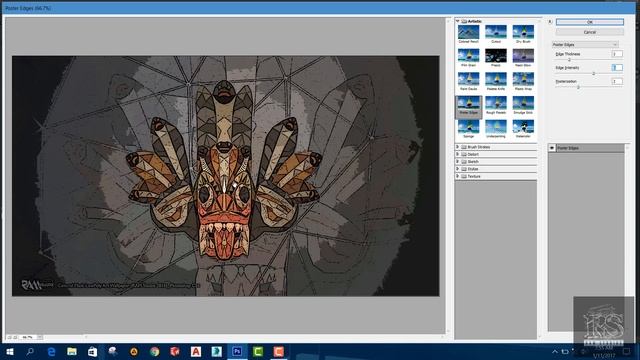The image size is (640, 360).
Task: Click the Posterization value field
Action: (x=617, y=81)
